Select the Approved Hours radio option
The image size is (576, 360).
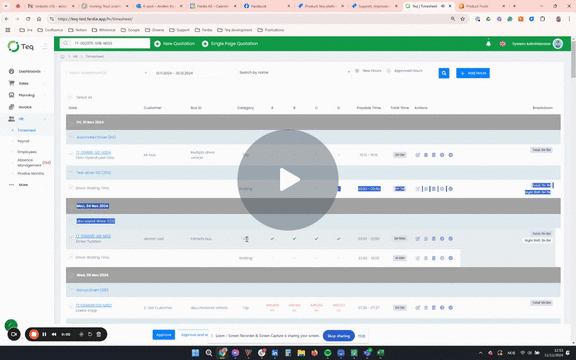tap(389, 71)
